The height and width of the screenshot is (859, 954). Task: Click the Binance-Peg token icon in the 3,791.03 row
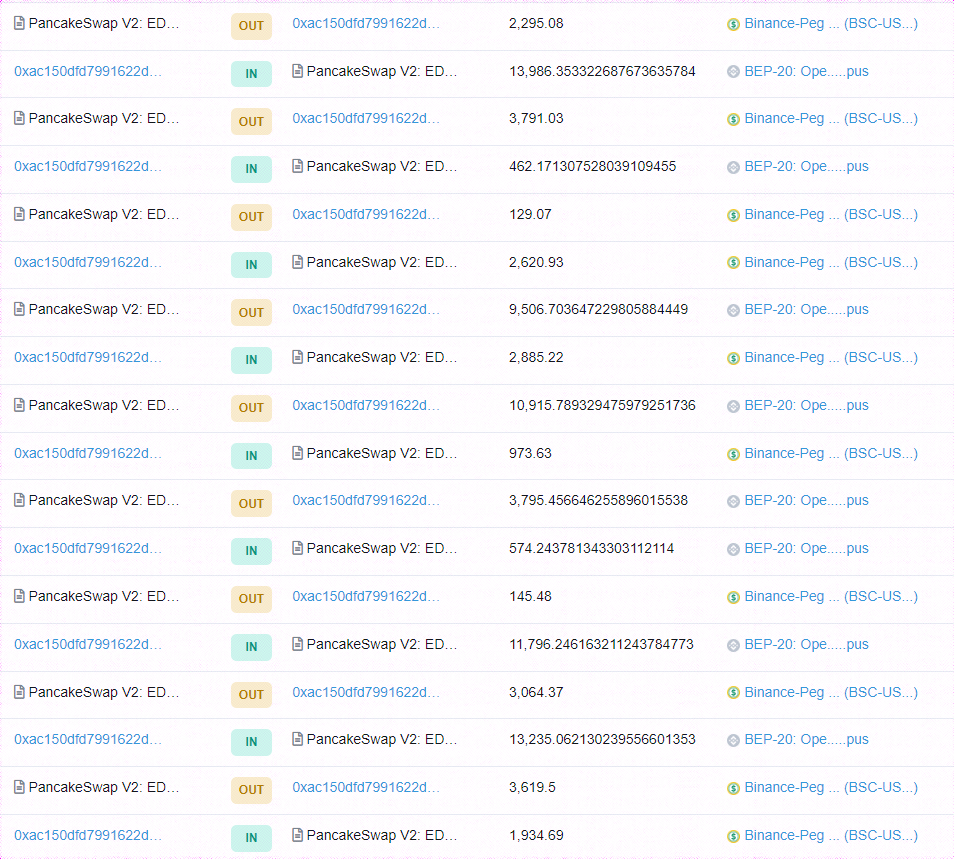(x=733, y=119)
